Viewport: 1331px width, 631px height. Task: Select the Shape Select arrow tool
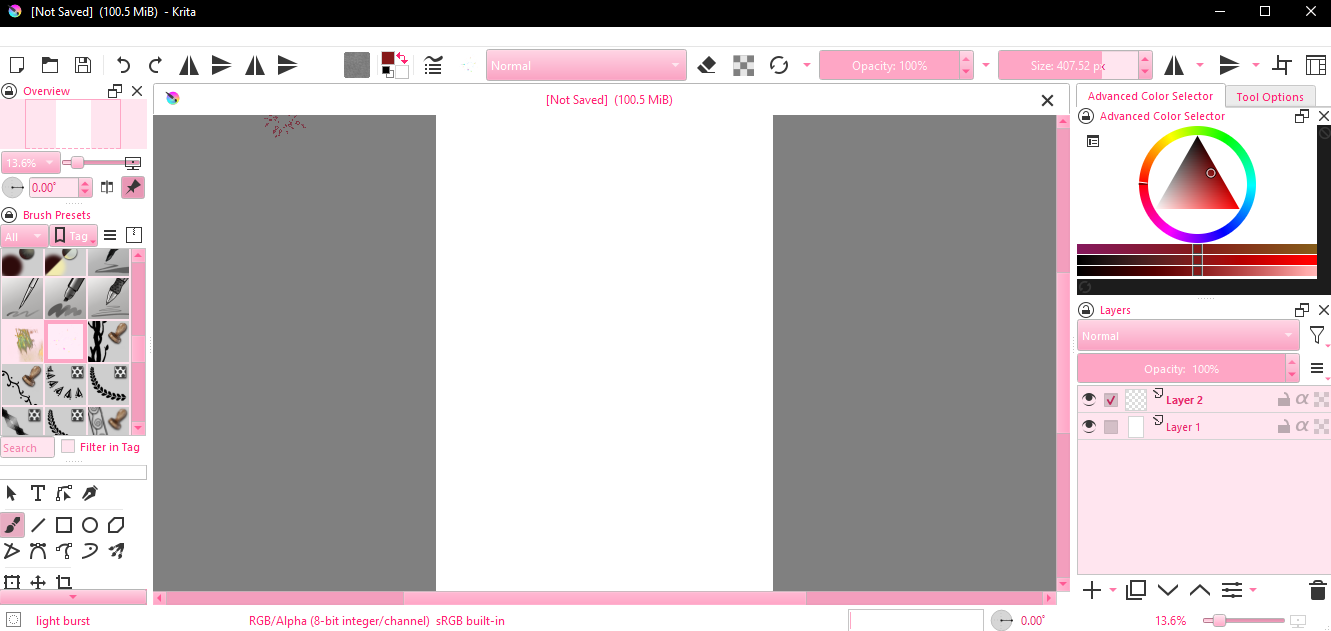[12, 493]
